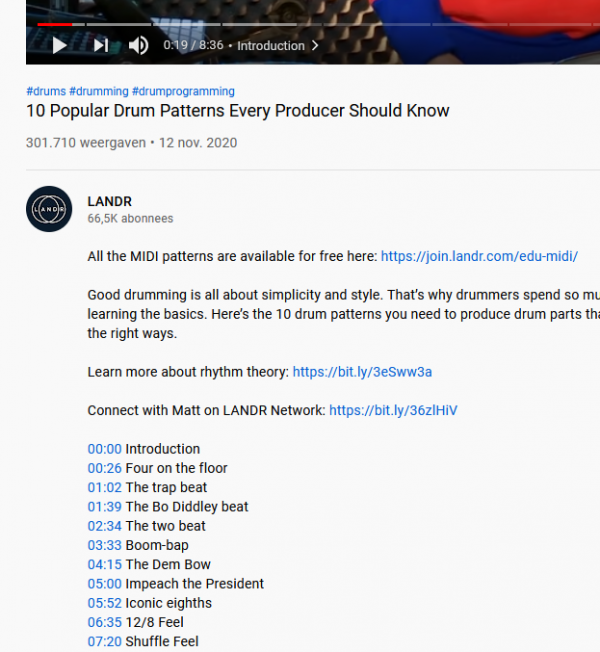Jump to 03:33 Boom-bap timestamp

(104, 545)
